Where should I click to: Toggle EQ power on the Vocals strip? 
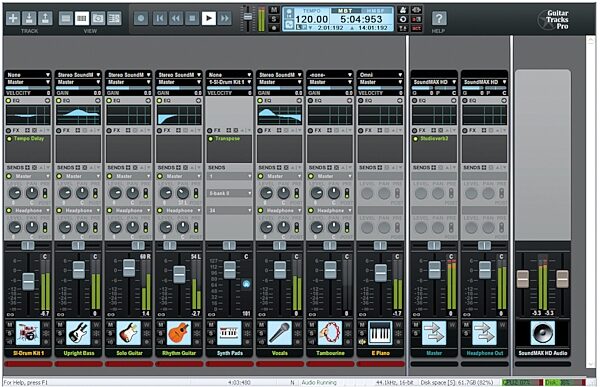260,101
